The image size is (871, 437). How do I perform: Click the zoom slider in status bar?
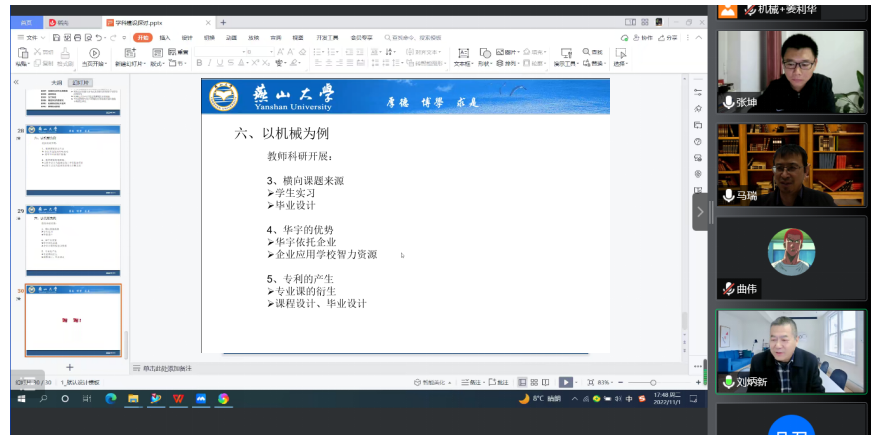[654, 382]
